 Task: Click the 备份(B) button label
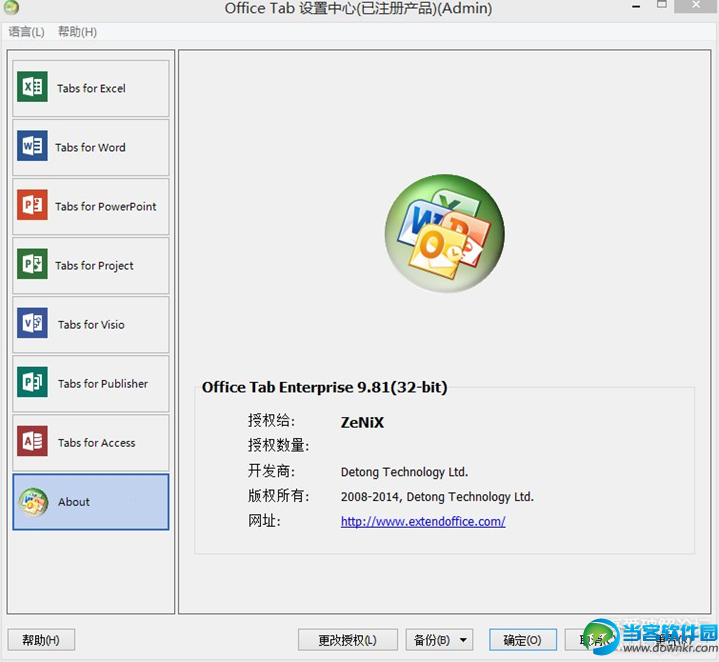point(431,640)
